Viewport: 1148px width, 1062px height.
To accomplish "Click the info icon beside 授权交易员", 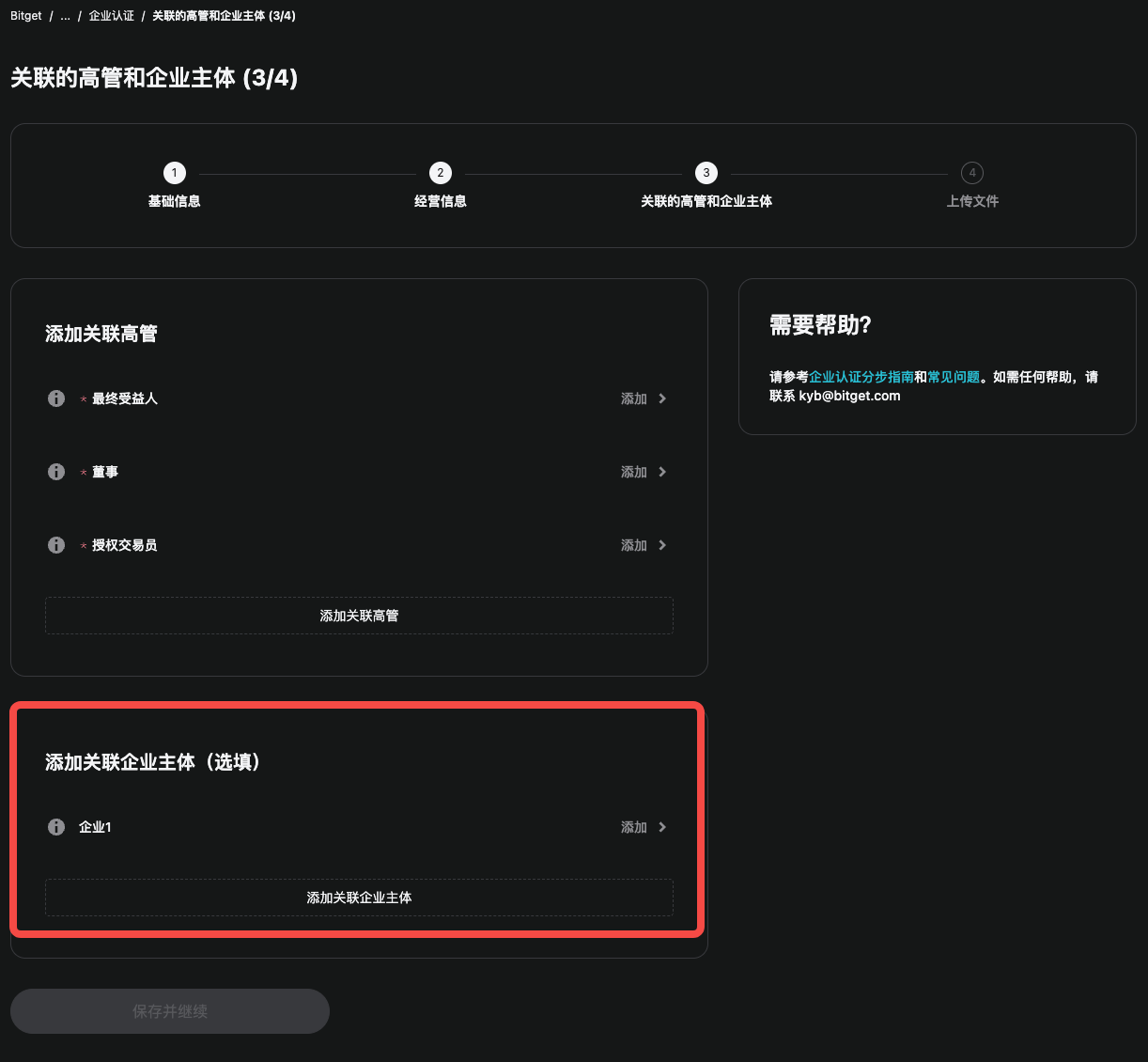I will pyautogui.click(x=55, y=545).
